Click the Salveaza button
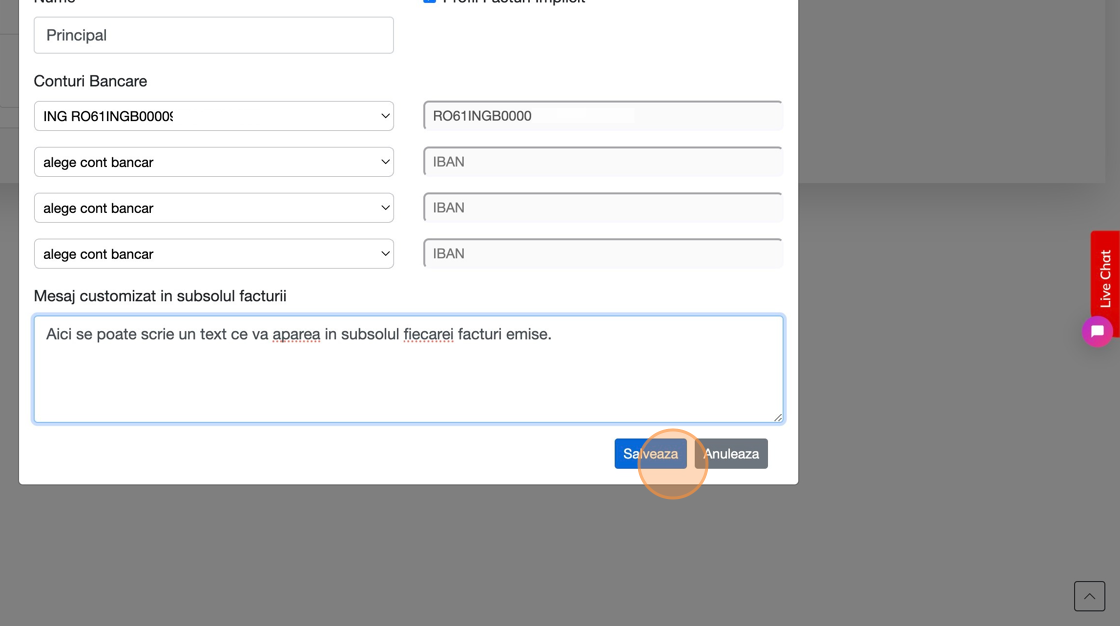This screenshot has width=1120, height=626. 650,453
